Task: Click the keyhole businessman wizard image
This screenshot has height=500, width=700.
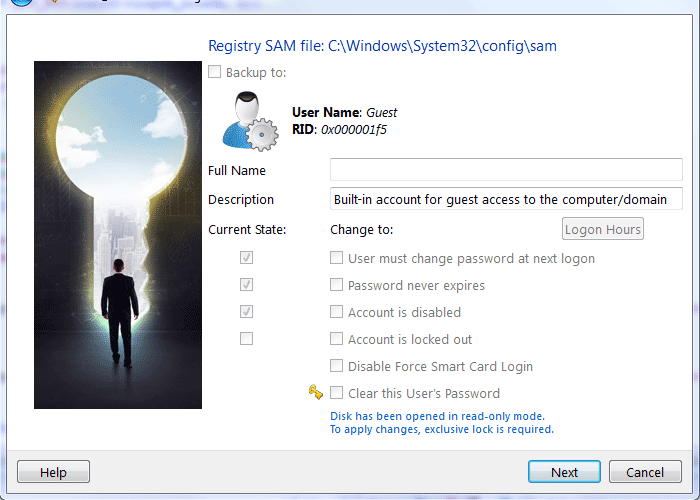Action: pyautogui.click(x=118, y=235)
